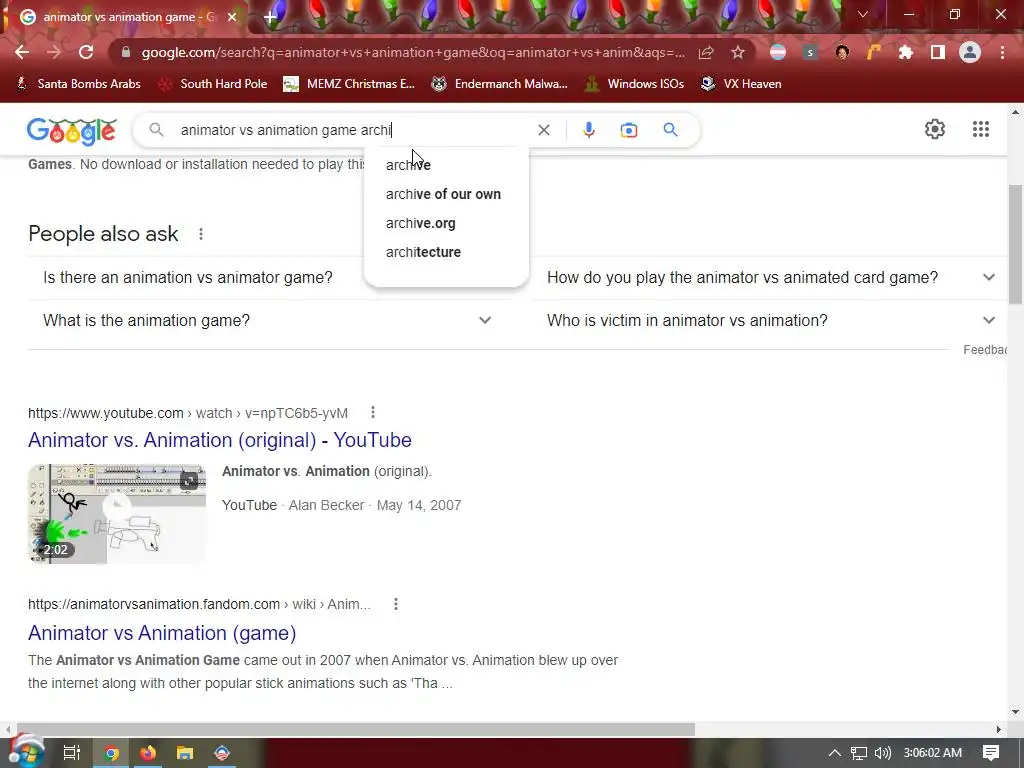
Task: Click the 'Alan Becker' text
Action: coord(327,505)
